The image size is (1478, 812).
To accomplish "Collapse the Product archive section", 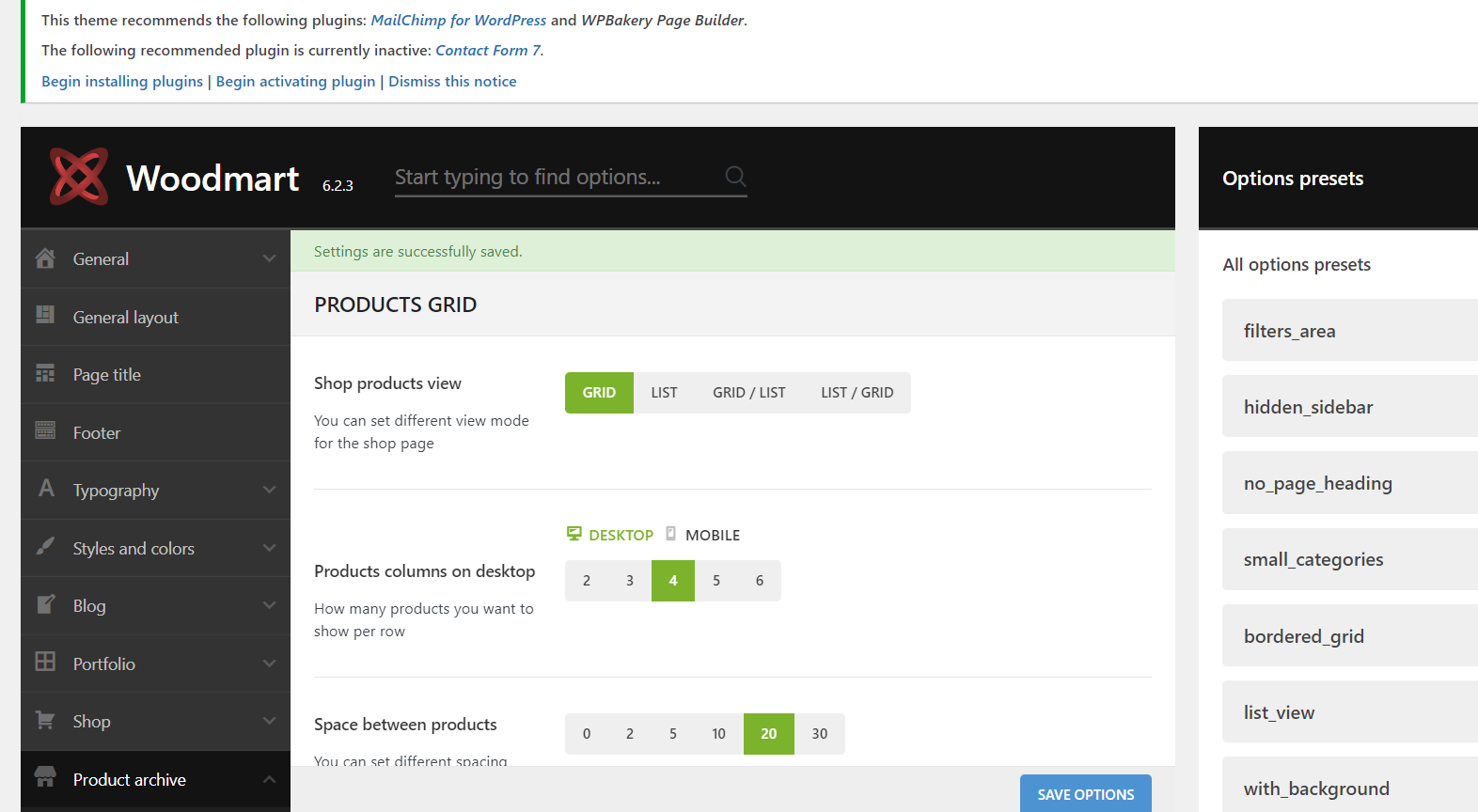I will (x=270, y=779).
